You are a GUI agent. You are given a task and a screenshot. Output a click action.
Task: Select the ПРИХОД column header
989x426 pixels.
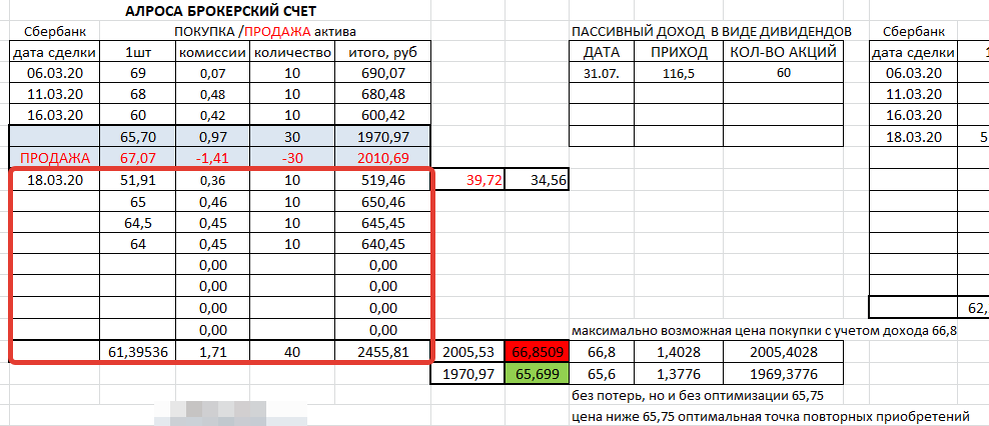pyautogui.click(x=679, y=52)
